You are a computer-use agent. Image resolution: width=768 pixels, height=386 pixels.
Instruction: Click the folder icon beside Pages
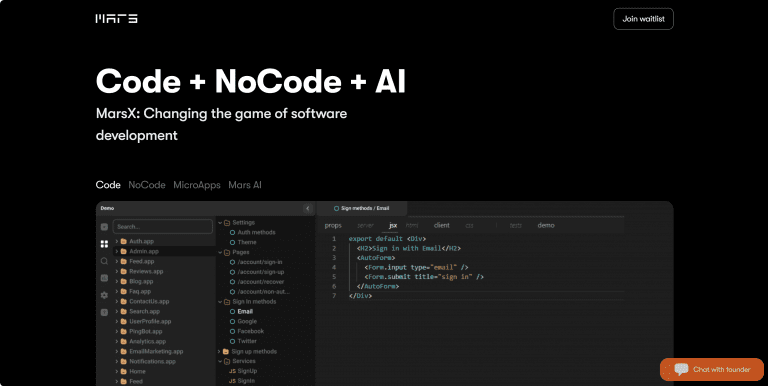(227, 252)
